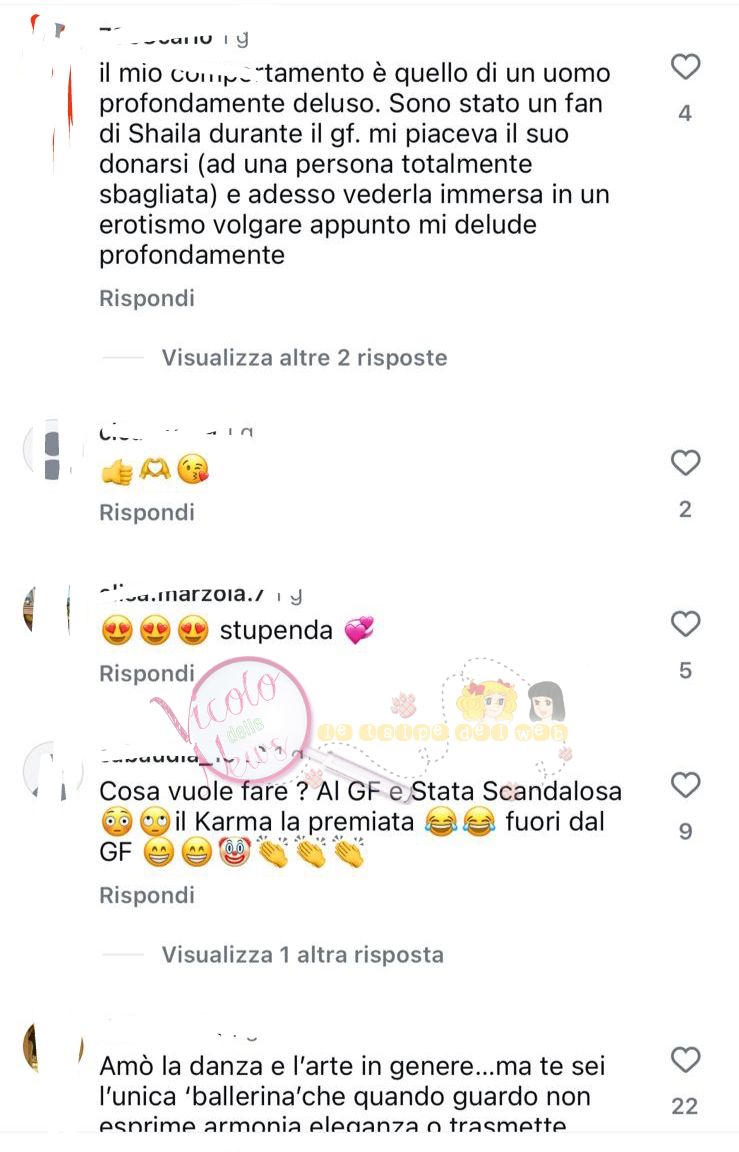Viewport: 739px width, 1152px height.
Task: Tap Rispondi under the 'stupenda' comment
Action: click(147, 673)
